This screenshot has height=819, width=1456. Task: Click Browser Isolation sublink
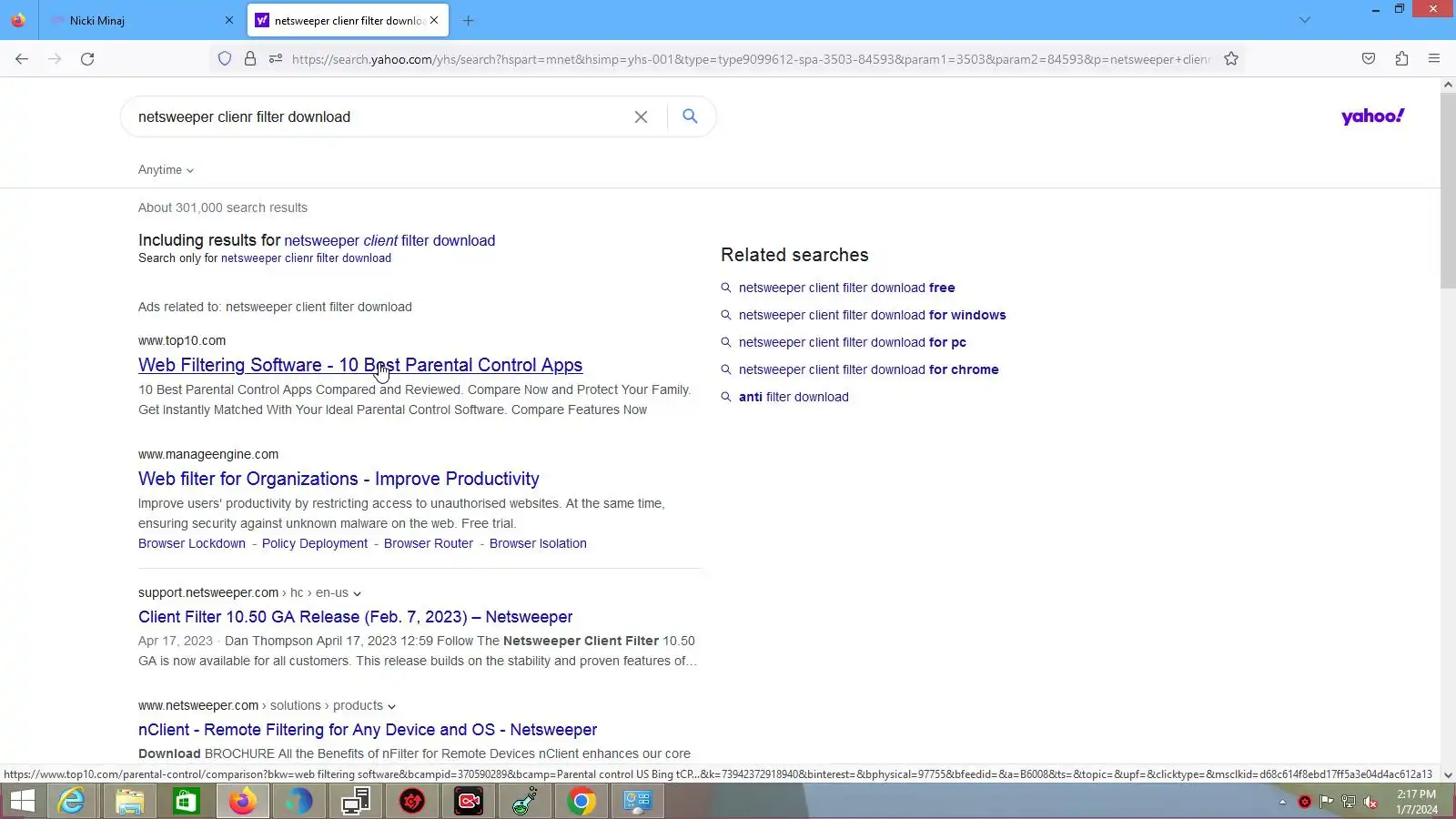tap(538, 543)
